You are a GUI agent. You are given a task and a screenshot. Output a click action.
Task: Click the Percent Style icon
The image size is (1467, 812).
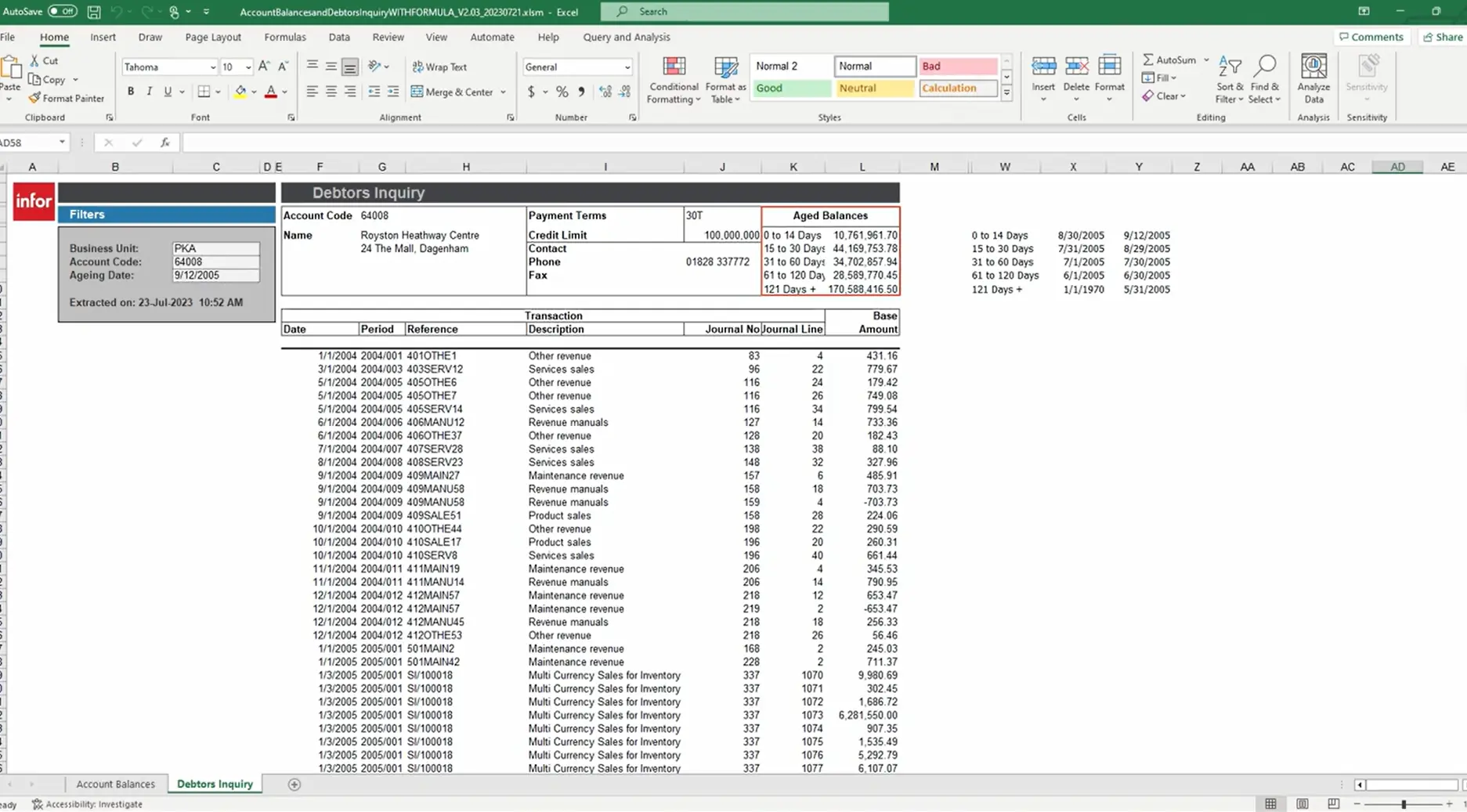click(x=562, y=92)
